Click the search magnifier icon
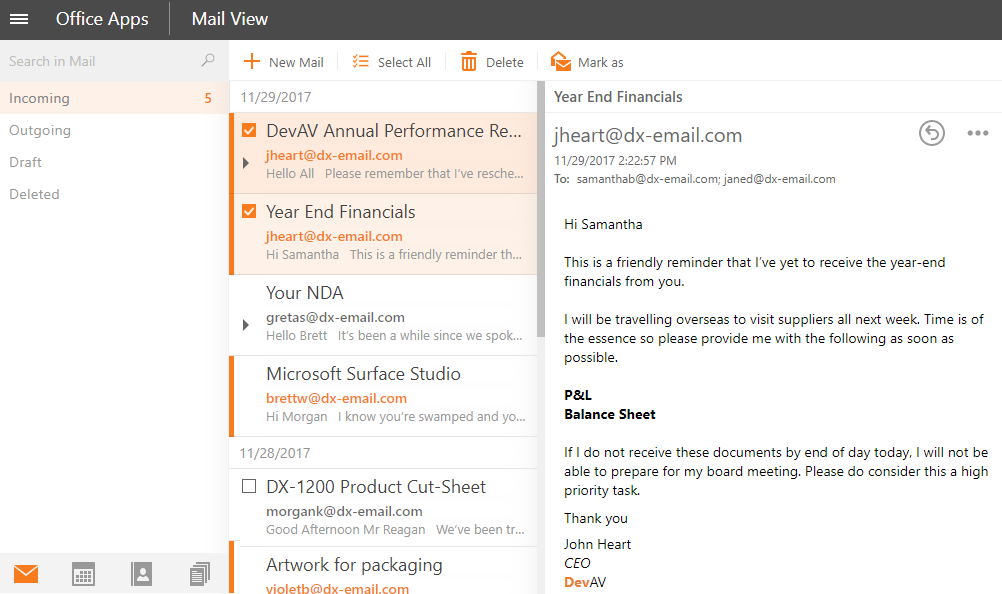The image size is (1002, 594). coord(208,61)
